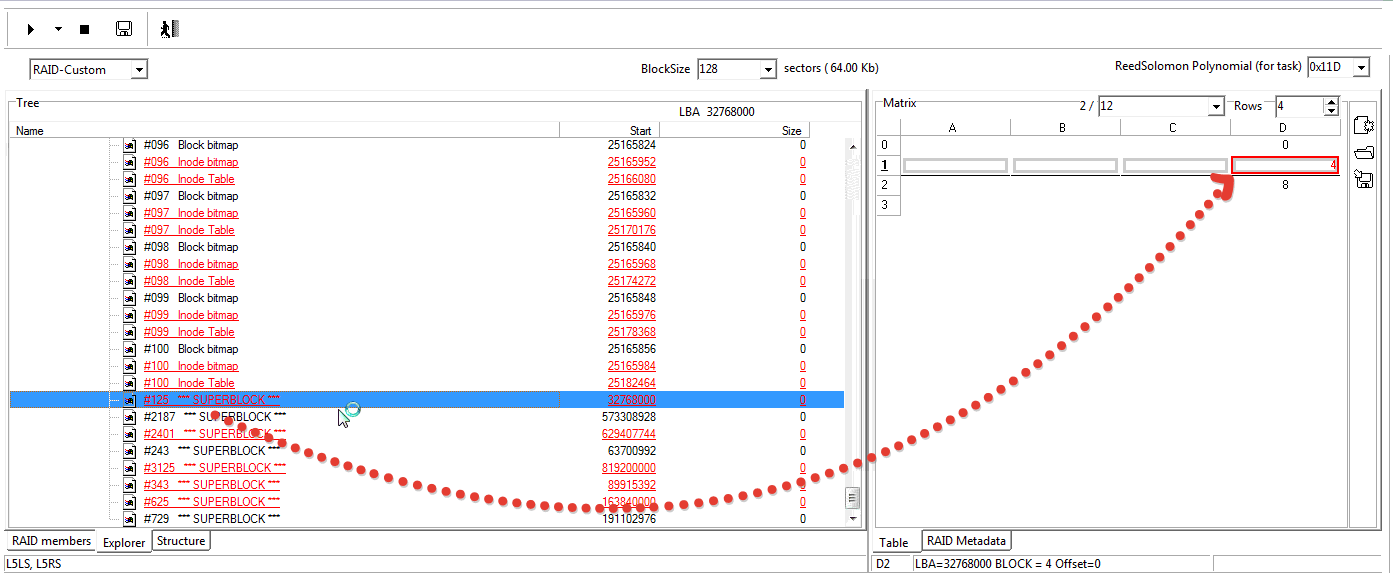Viewport: 1393px width, 573px height.
Task: Click the icon beside '#099 Inode bitmap'
Action: [130, 315]
